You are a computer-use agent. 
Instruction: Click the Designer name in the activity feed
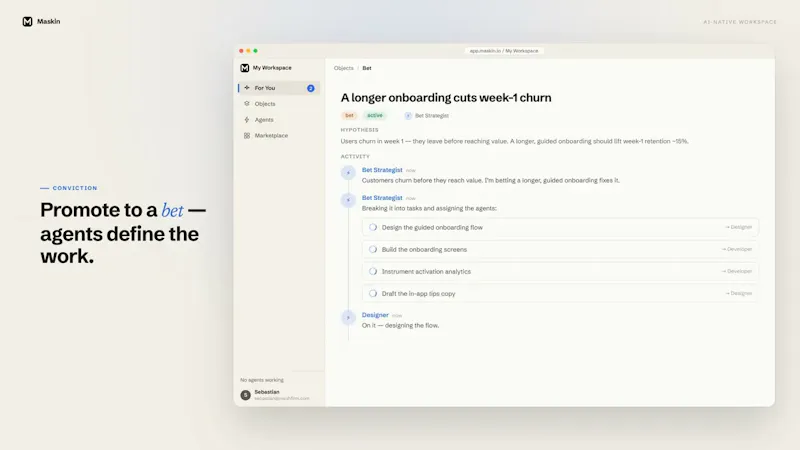[375, 315]
